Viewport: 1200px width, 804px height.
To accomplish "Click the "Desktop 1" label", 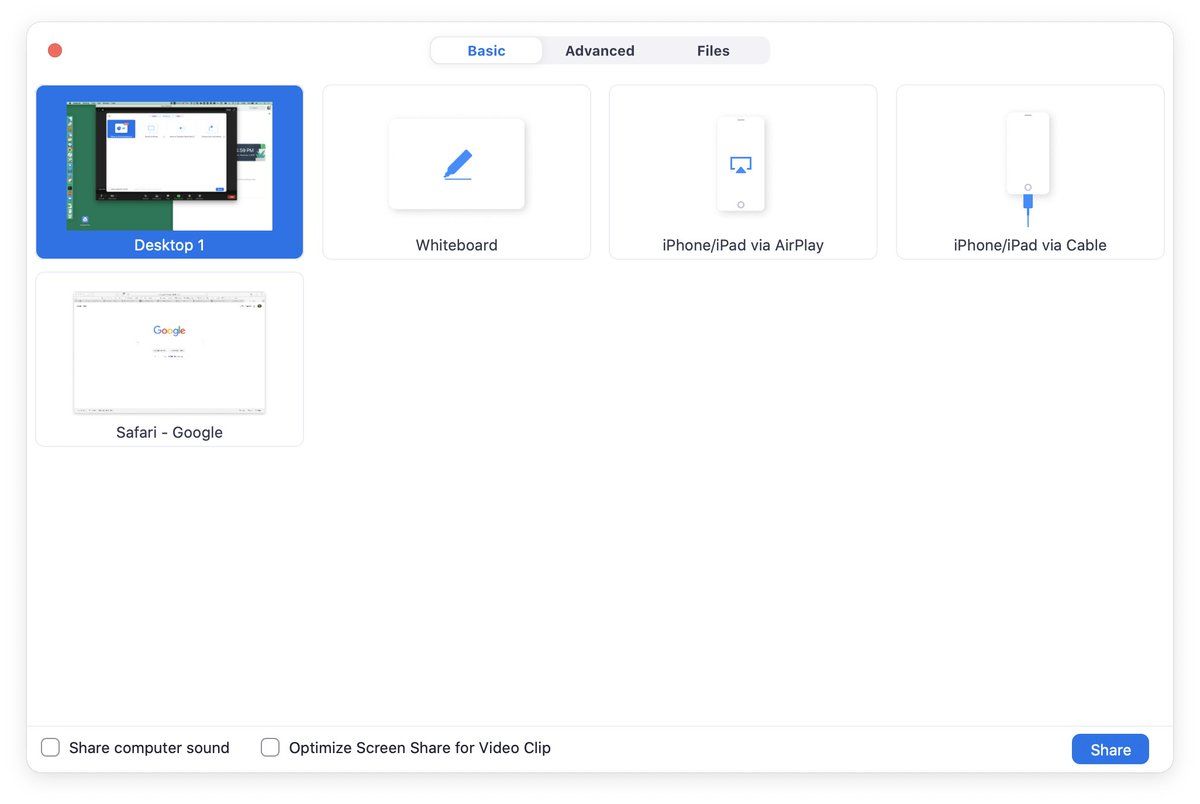I will pyautogui.click(x=169, y=245).
